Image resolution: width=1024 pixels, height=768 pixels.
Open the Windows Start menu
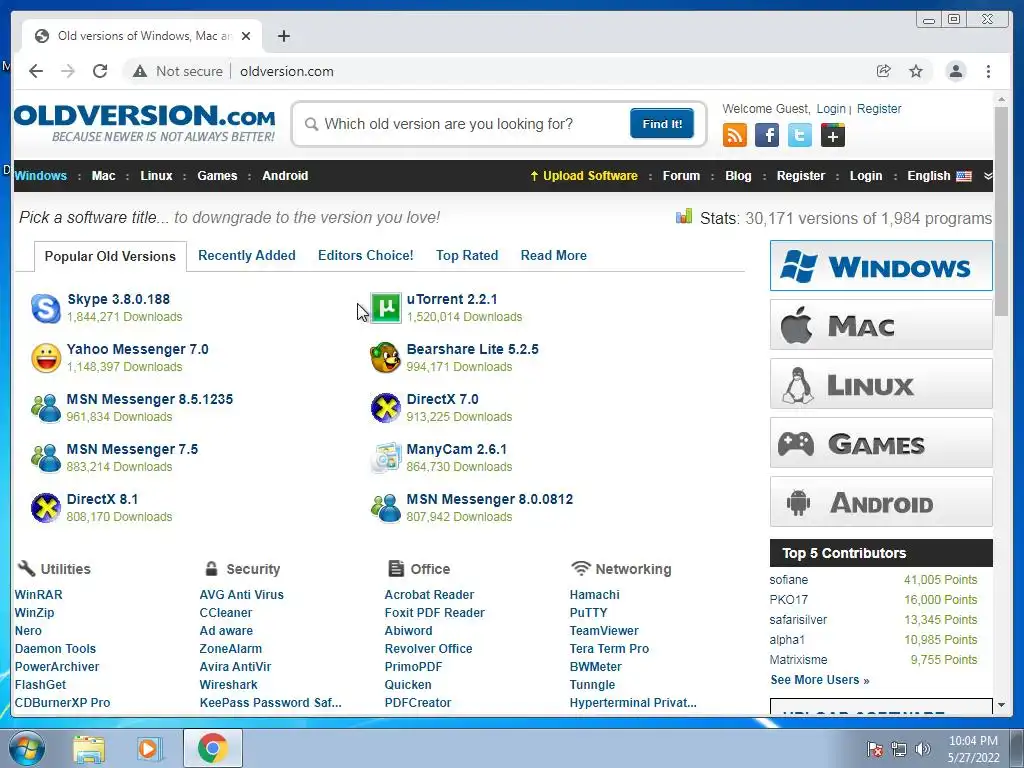tap(25, 748)
